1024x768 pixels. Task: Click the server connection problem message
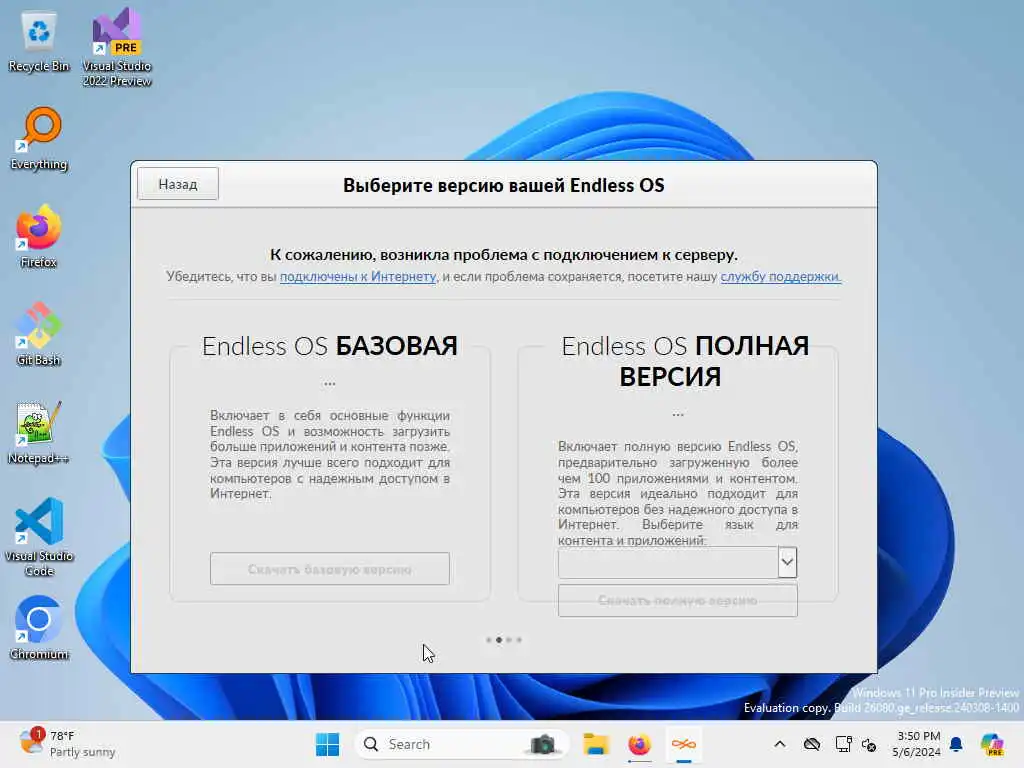pos(504,255)
